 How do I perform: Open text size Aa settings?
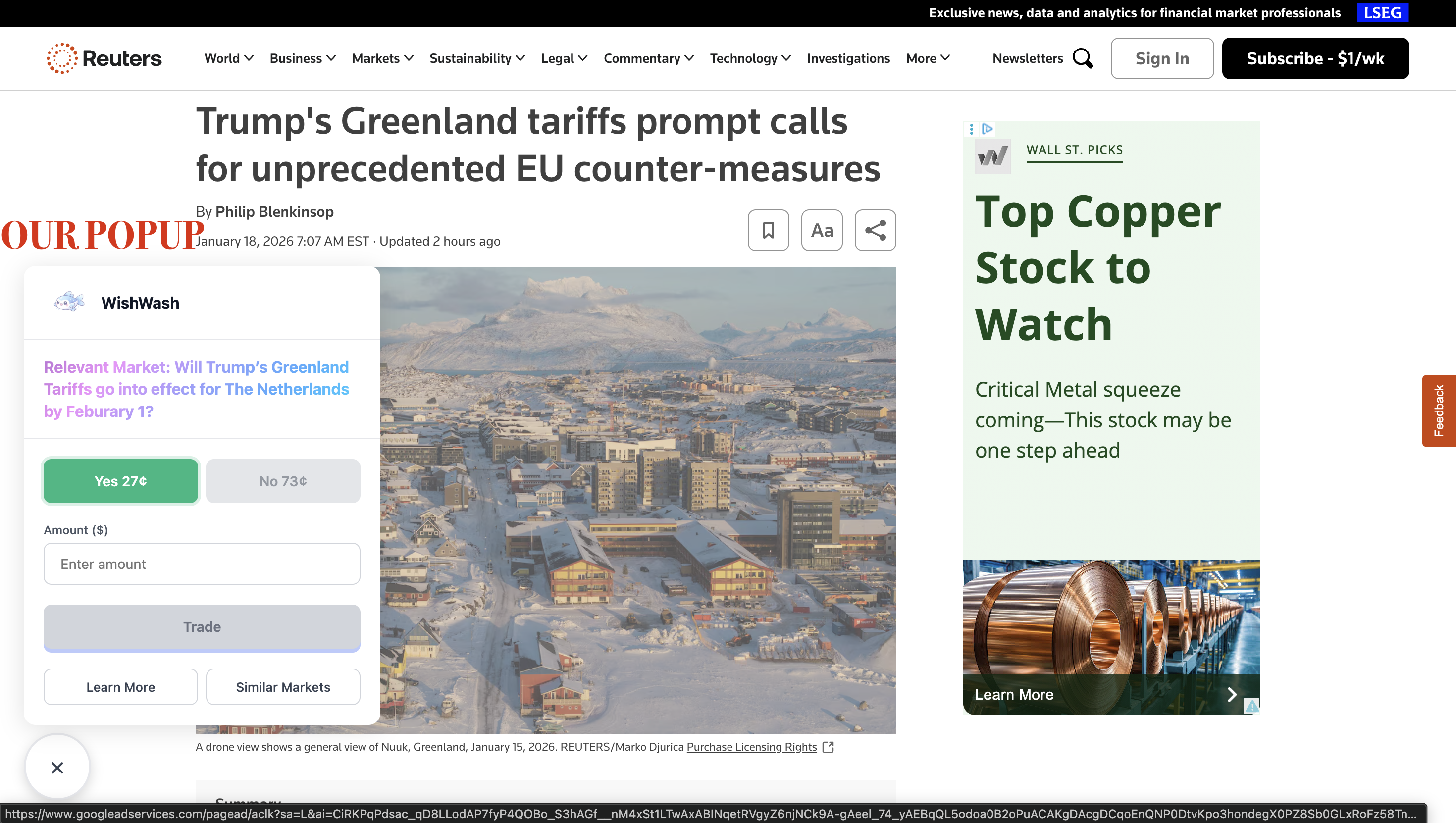pos(822,230)
